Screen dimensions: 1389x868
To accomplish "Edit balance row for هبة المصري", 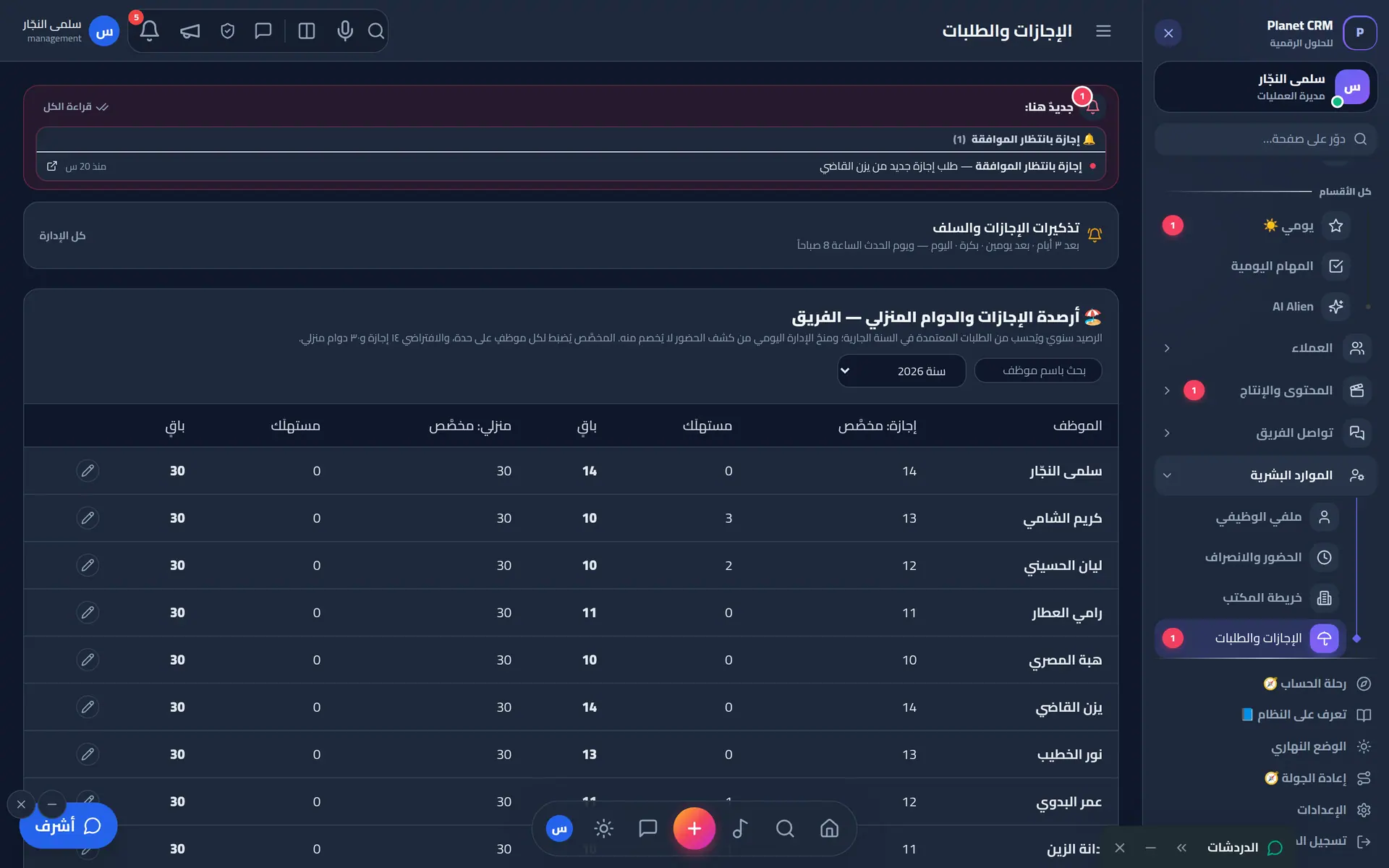I will pos(88,660).
